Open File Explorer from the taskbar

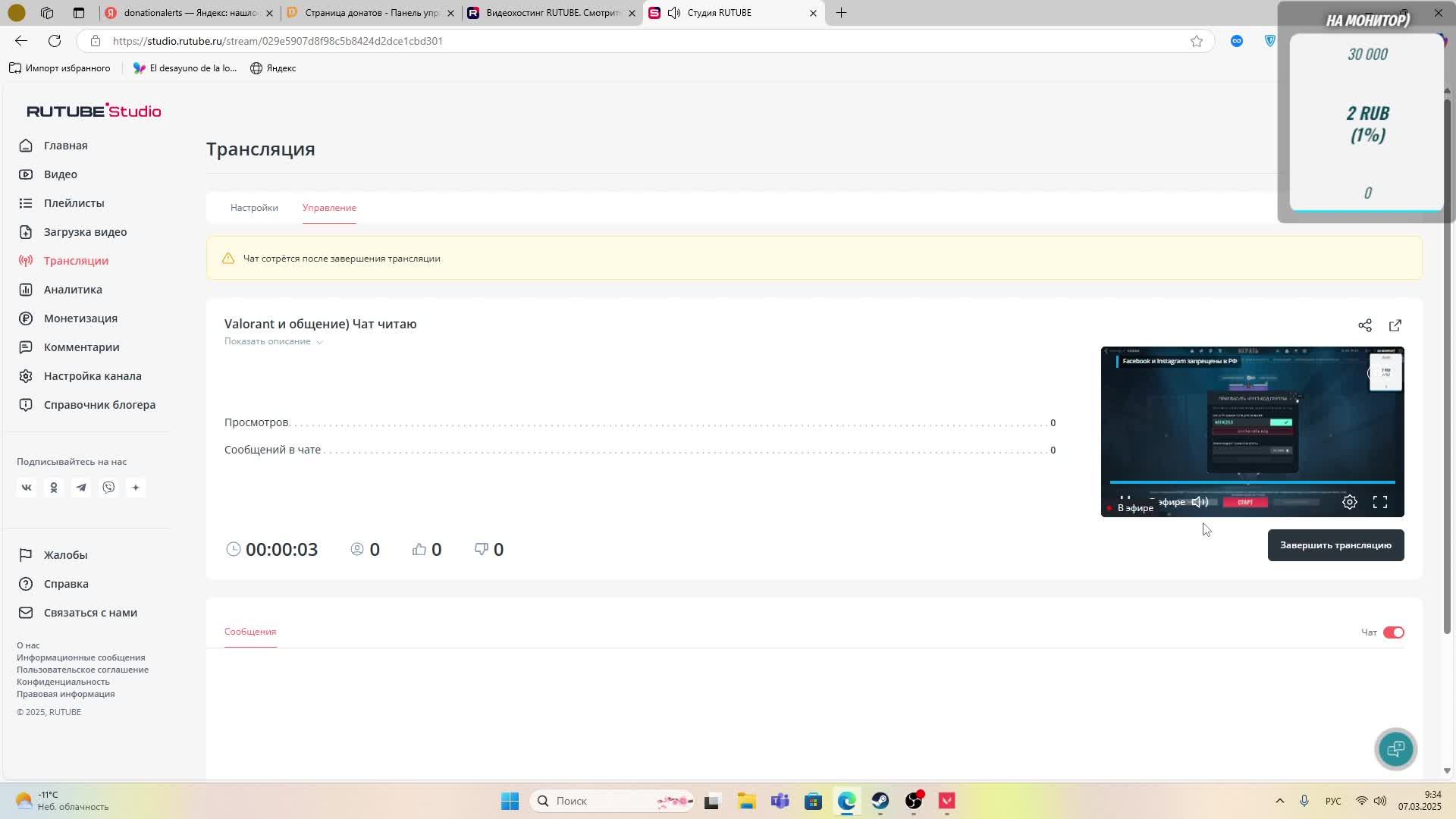tap(747, 801)
